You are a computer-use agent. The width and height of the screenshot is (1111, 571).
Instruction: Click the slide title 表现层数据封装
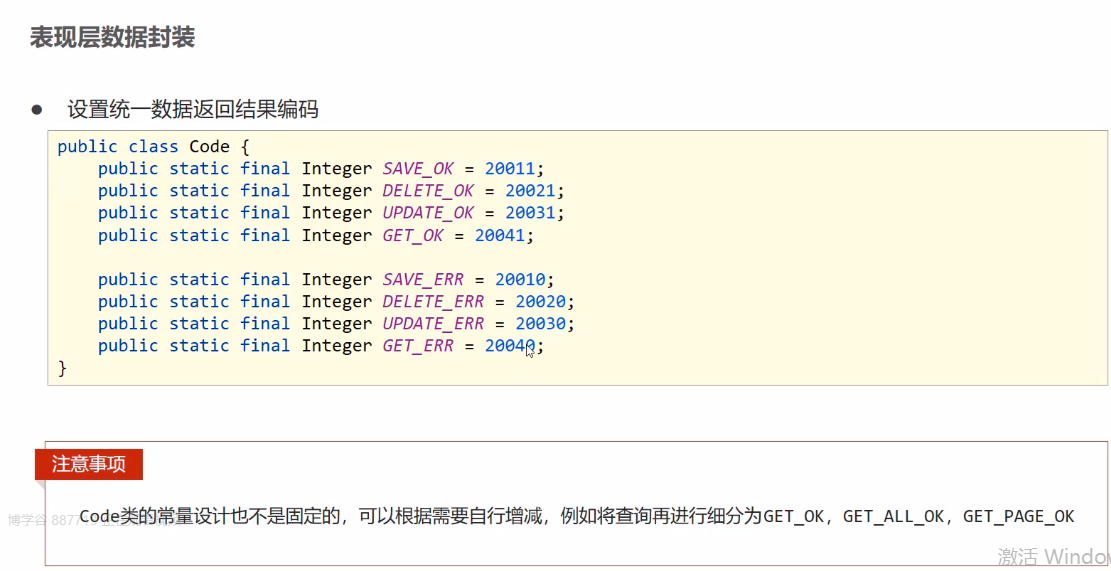(x=112, y=38)
